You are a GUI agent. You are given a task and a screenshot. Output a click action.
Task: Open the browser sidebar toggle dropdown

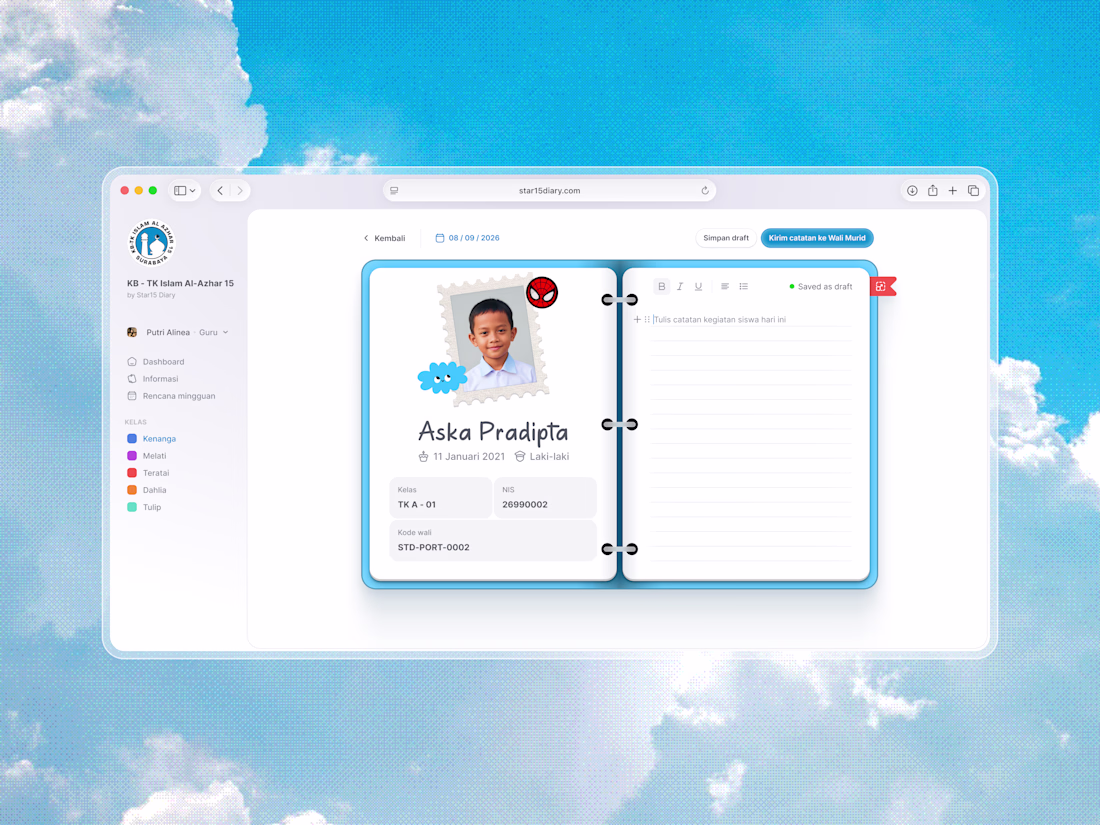point(185,190)
